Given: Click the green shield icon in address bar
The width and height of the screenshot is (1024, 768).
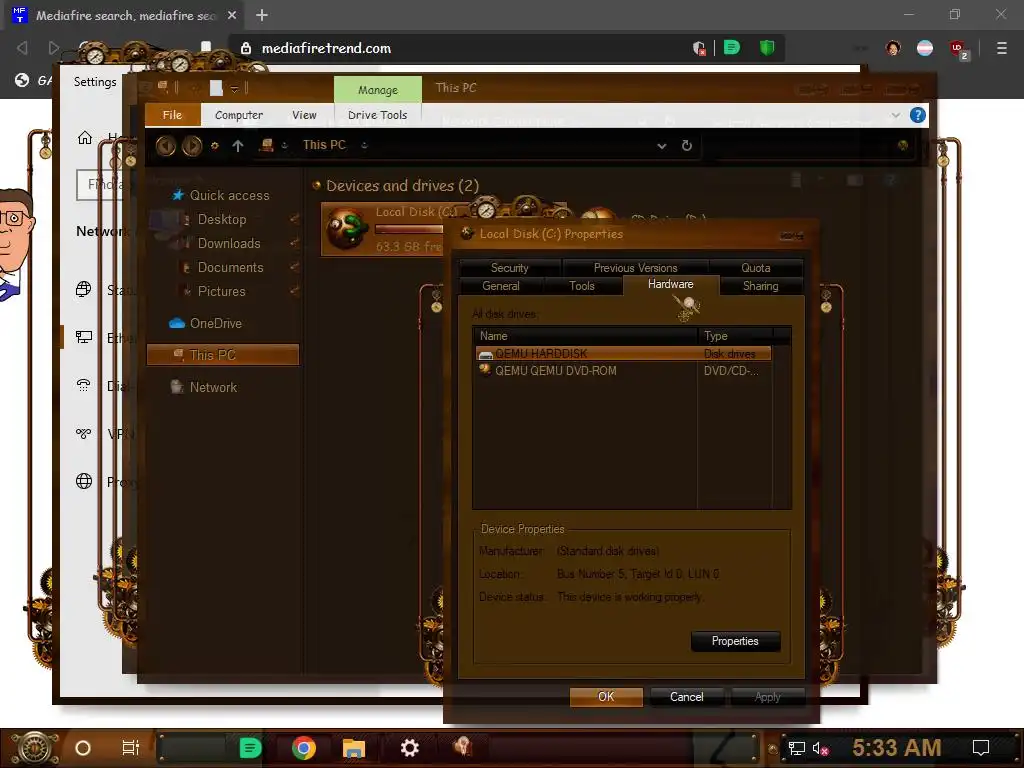Looking at the screenshot, I should click(767, 48).
